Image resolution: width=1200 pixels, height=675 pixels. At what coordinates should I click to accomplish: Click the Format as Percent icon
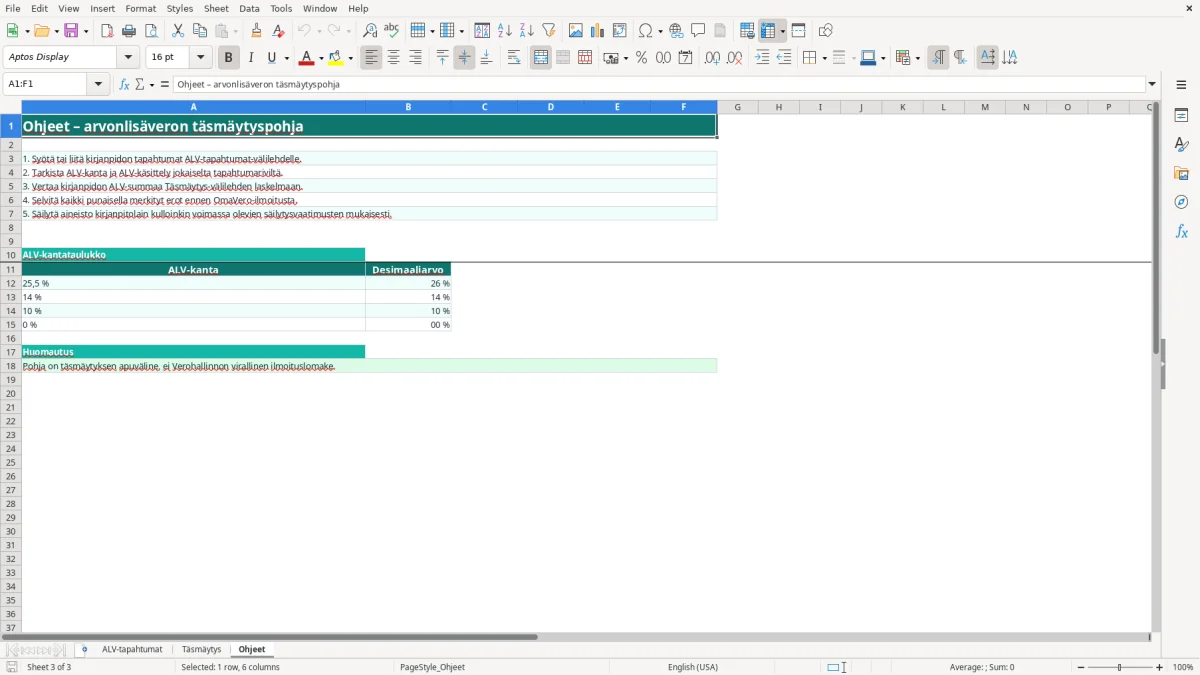(641, 58)
